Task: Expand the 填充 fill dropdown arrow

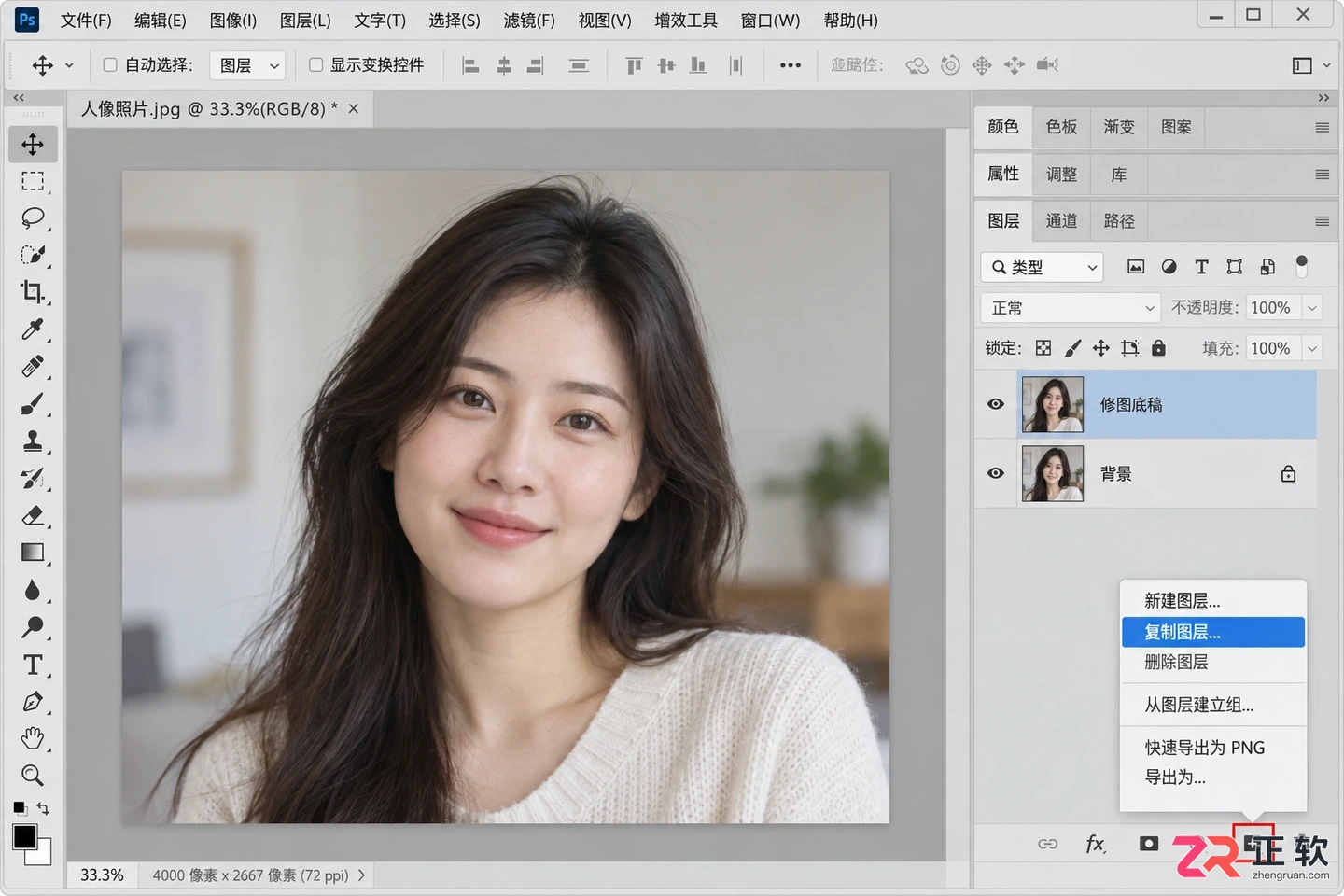Action: pos(1312,348)
